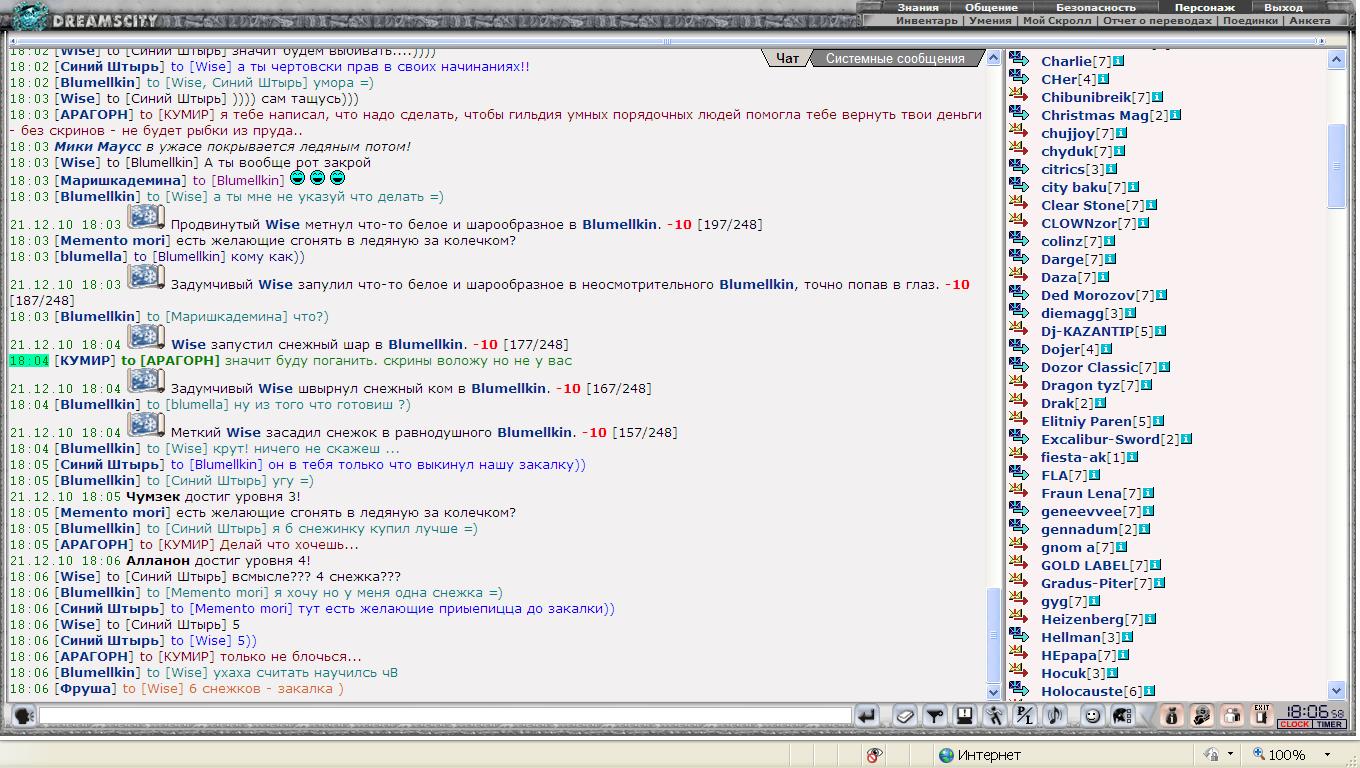Click the eraser icon to clear chat
Image resolution: width=1360 pixels, height=768 pixels.
pyautogui.click(x=904, y=716)
